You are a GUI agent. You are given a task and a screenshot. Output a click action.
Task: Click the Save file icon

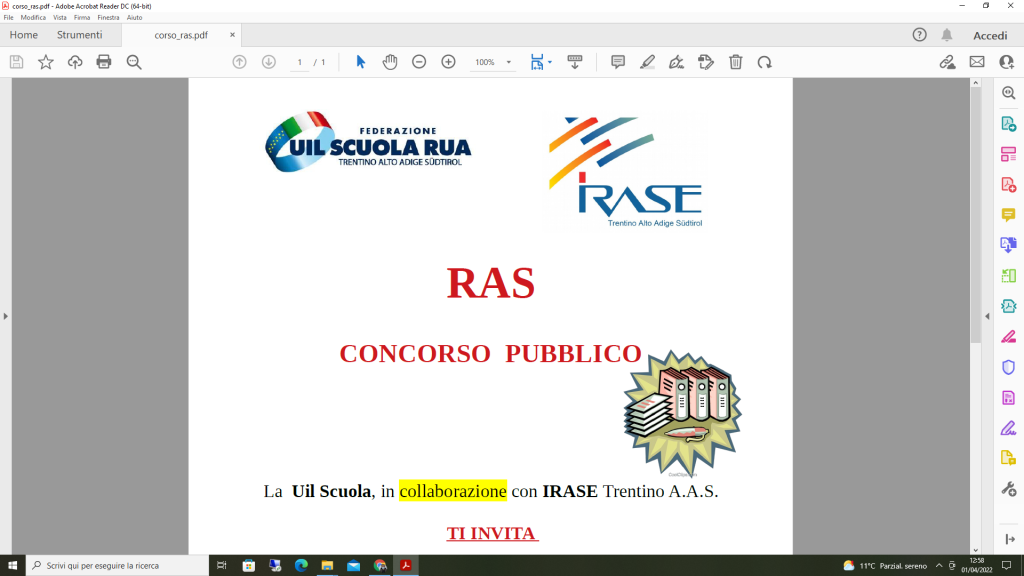coord(16,62)
